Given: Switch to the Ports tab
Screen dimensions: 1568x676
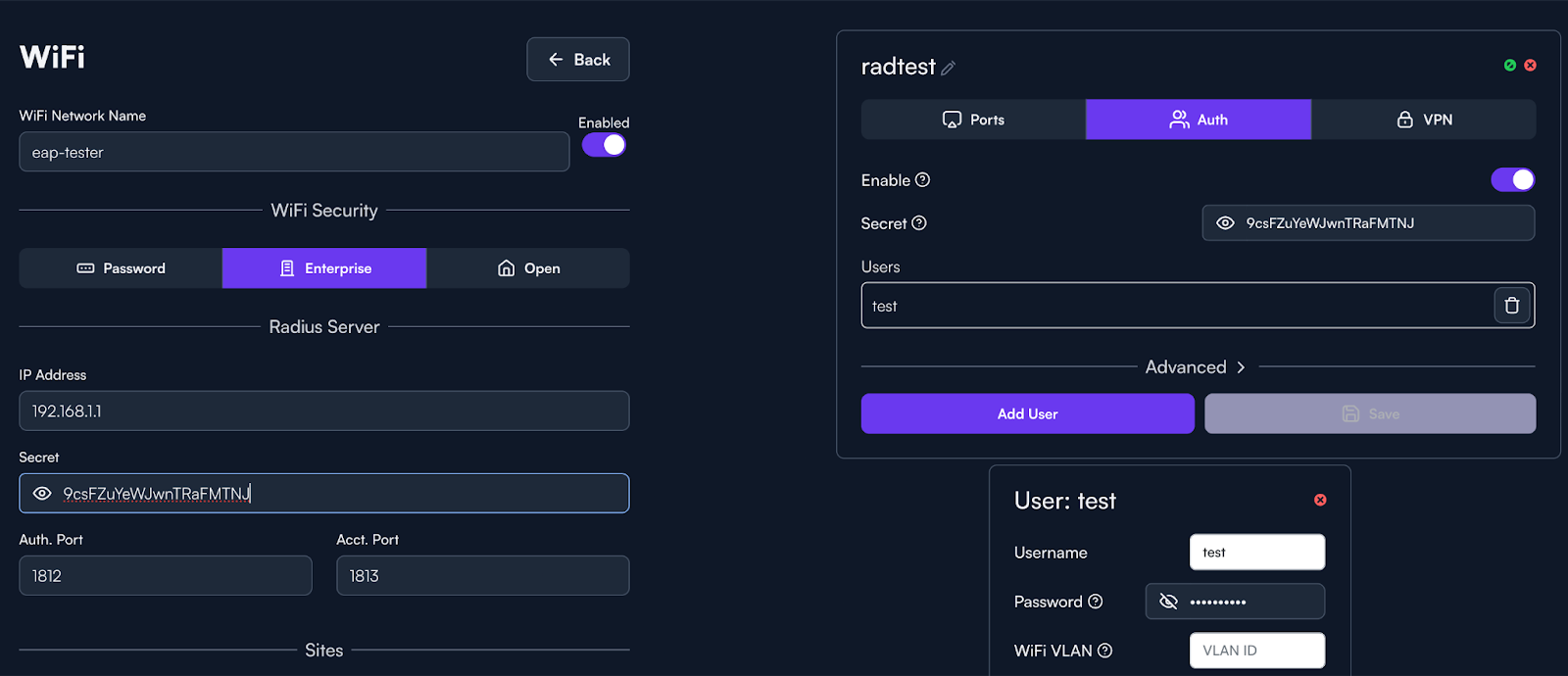Looking at the screenshot, I should click(973, 120).
